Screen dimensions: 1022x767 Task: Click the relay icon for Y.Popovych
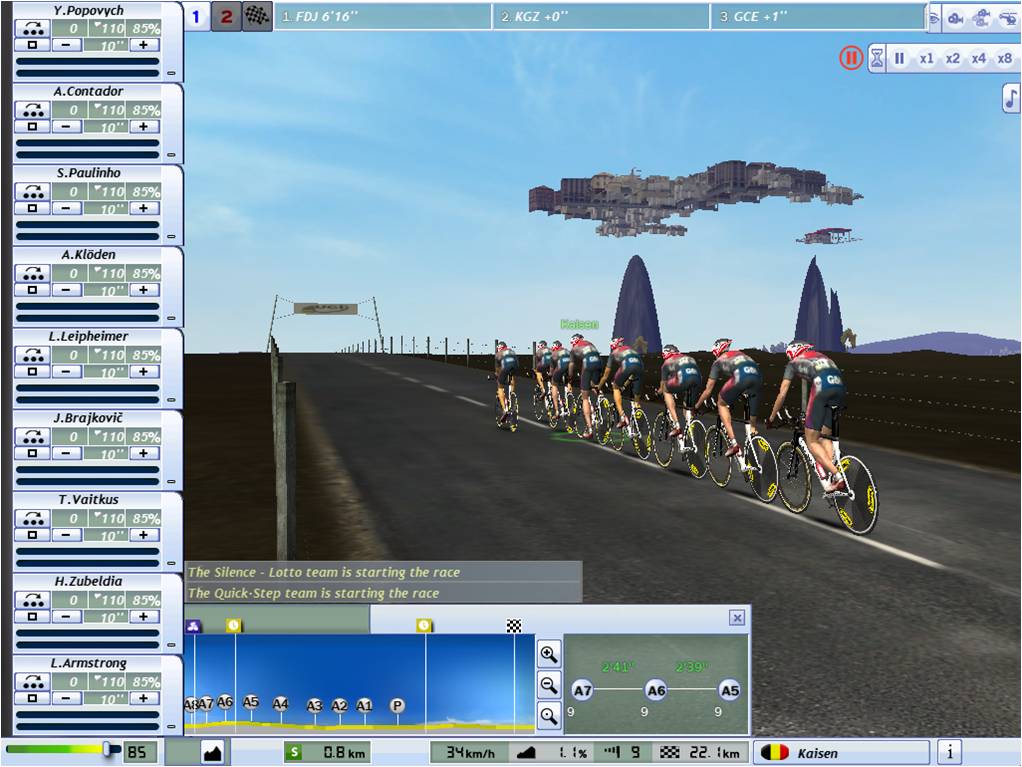pos(33,28)
